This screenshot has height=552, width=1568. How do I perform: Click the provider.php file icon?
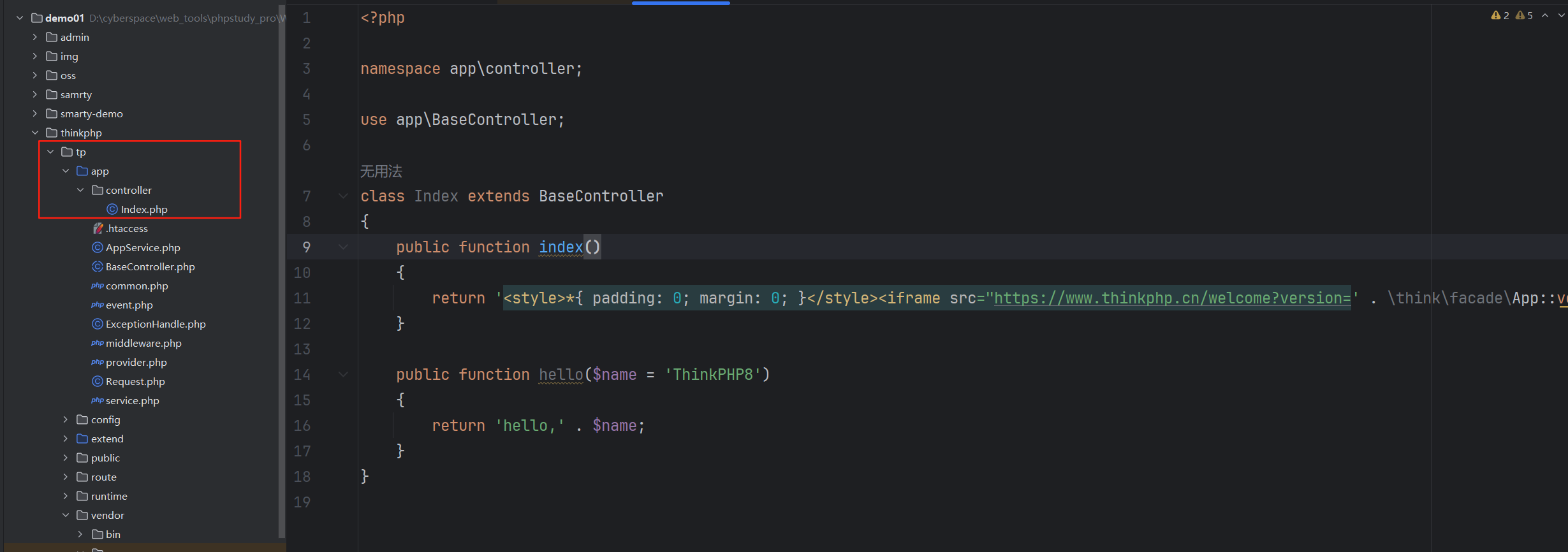pyautogui.click(x=98, y=362)
